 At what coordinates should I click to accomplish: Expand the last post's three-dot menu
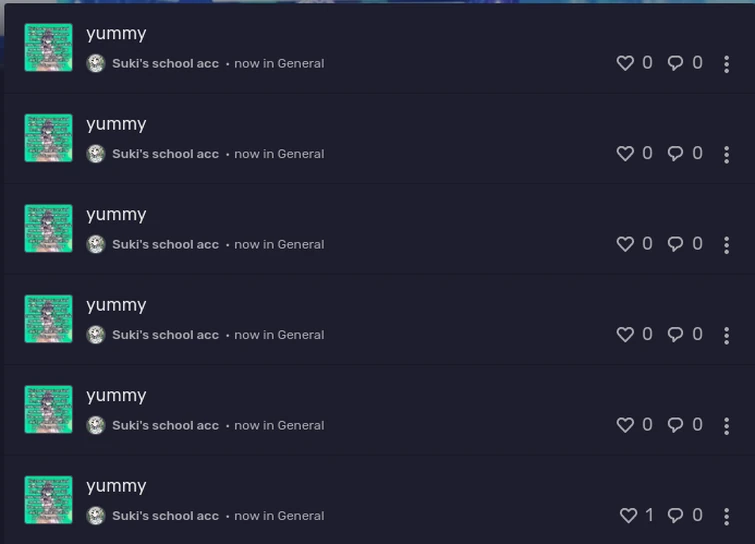point(727,517)
